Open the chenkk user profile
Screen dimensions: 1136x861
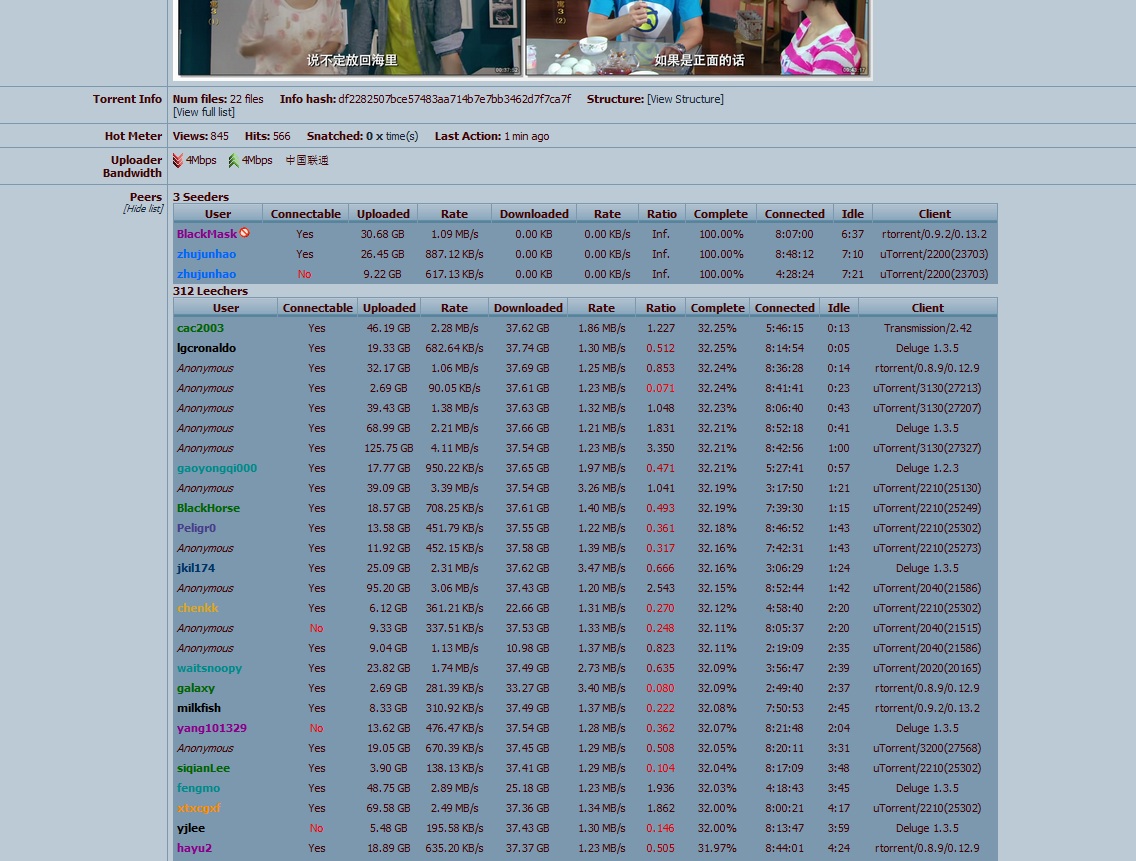pyautogui.click(x=198, y=608)
